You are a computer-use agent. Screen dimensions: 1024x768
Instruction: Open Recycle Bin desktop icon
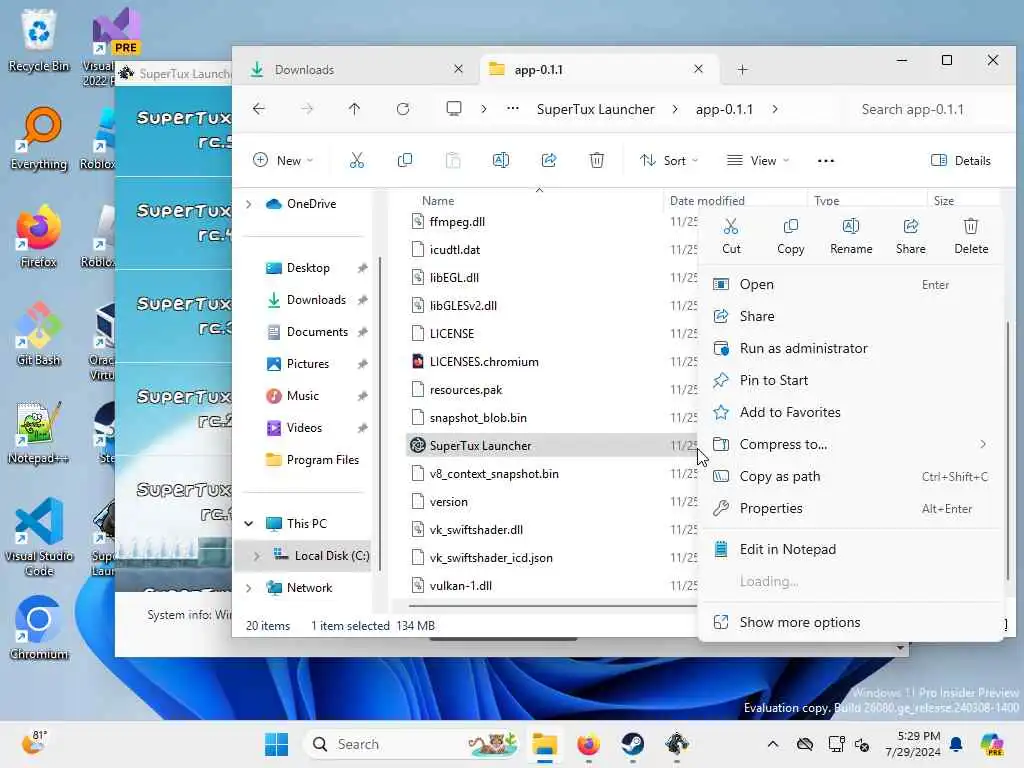point(39,40)
